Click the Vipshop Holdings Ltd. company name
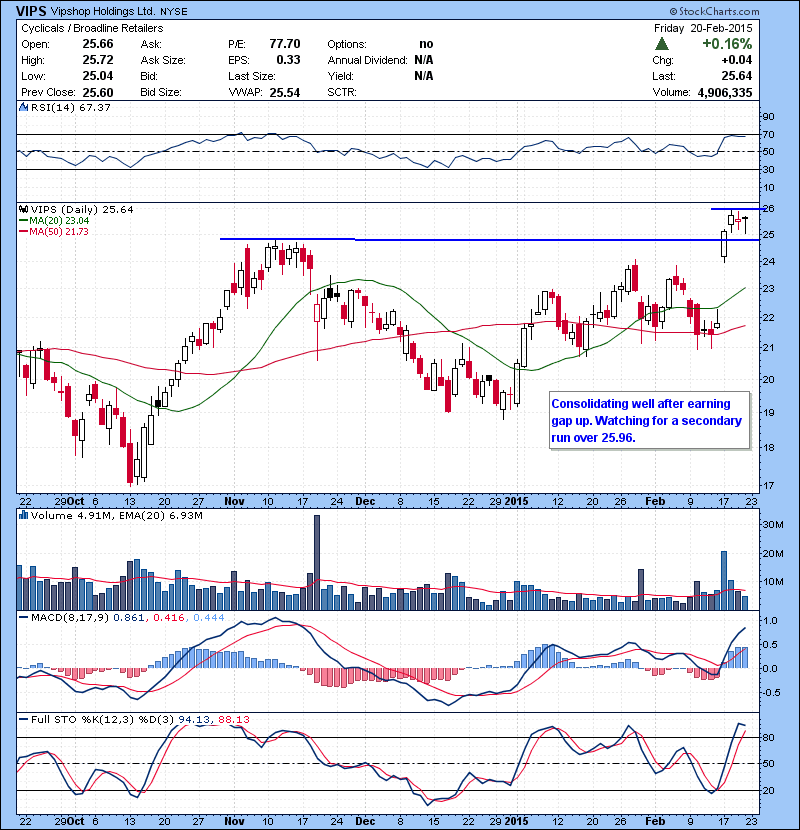 [x=103, y=11]
